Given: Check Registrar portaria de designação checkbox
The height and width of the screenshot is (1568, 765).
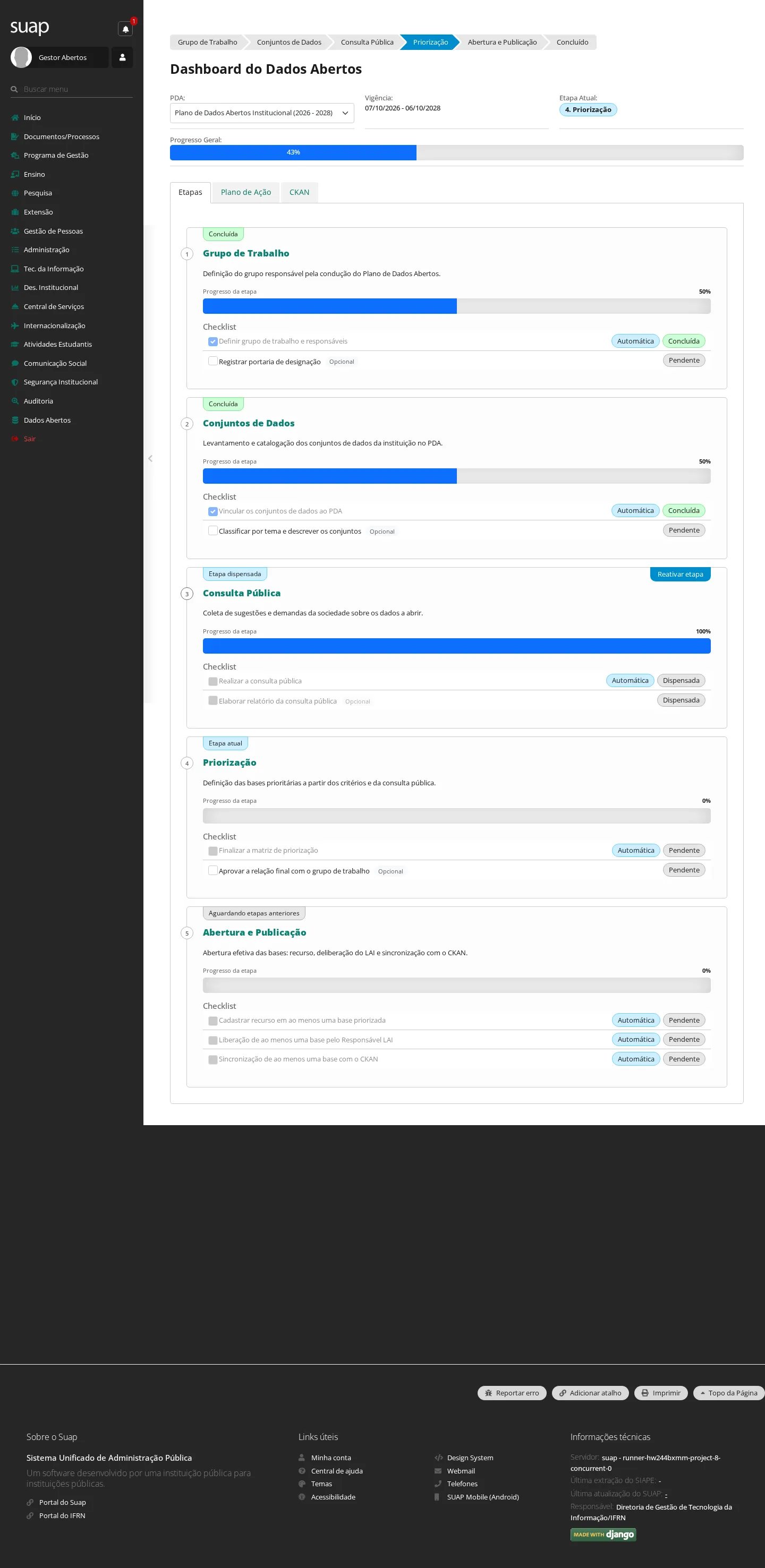Looking at the screenshot, I should 212,361.
